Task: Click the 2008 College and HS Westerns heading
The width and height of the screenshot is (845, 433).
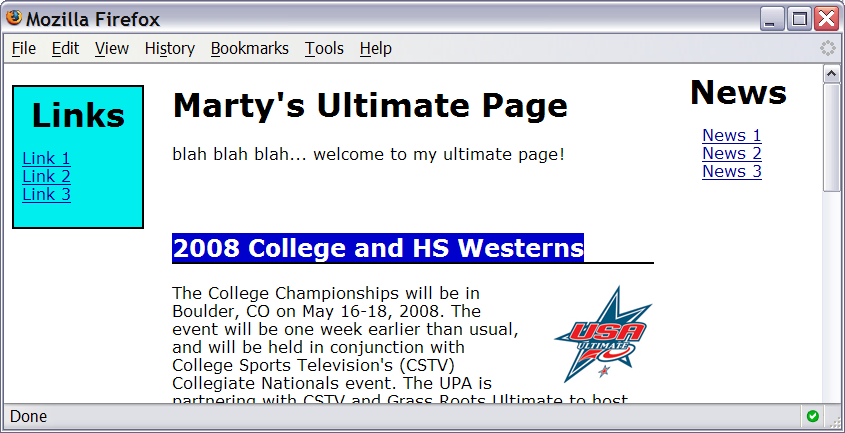Action: (378, 248)
